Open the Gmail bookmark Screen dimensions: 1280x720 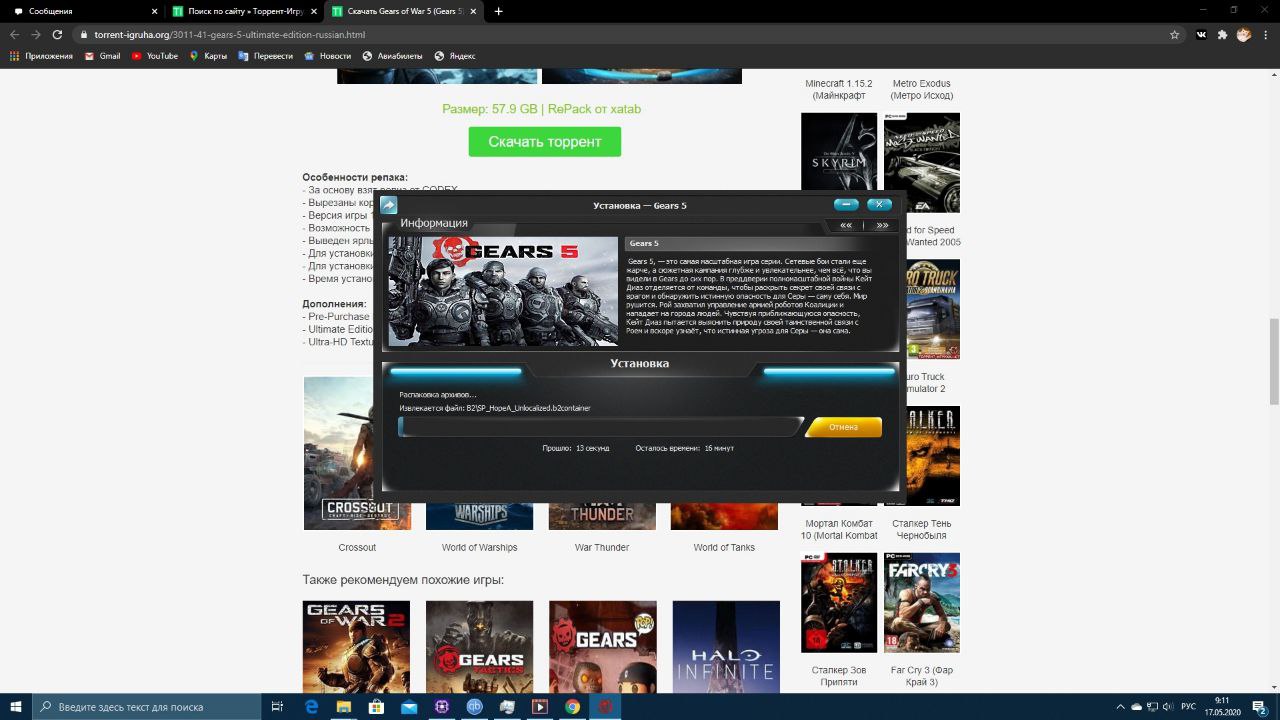pyautogui.click(x=102, y=56)
